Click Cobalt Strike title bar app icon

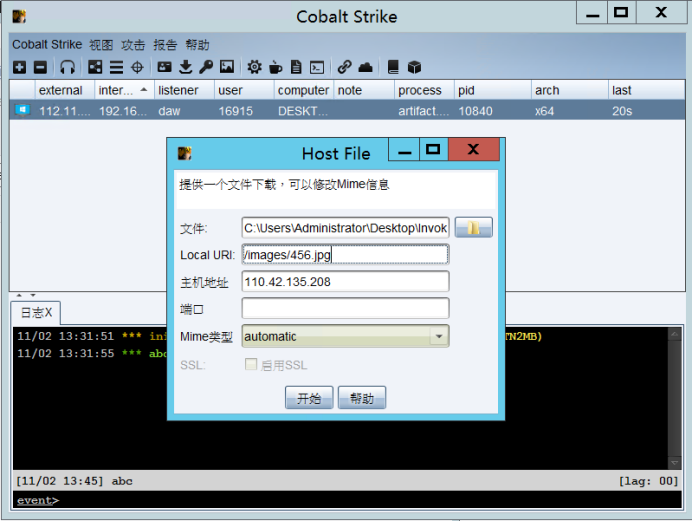(x=19, y=17)
